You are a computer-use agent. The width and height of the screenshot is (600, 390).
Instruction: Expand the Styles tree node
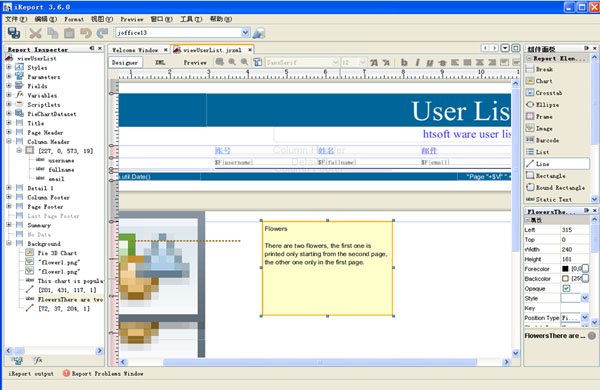[9, 67]
